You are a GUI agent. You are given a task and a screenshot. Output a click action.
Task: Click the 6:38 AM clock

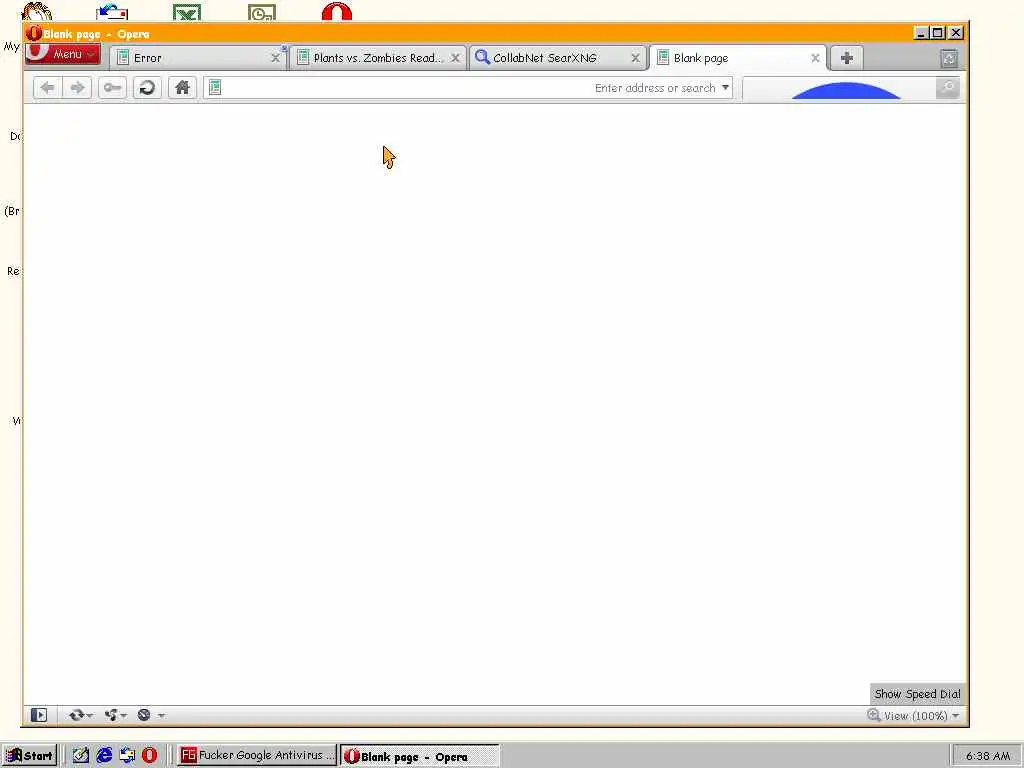tap(988, 756)
